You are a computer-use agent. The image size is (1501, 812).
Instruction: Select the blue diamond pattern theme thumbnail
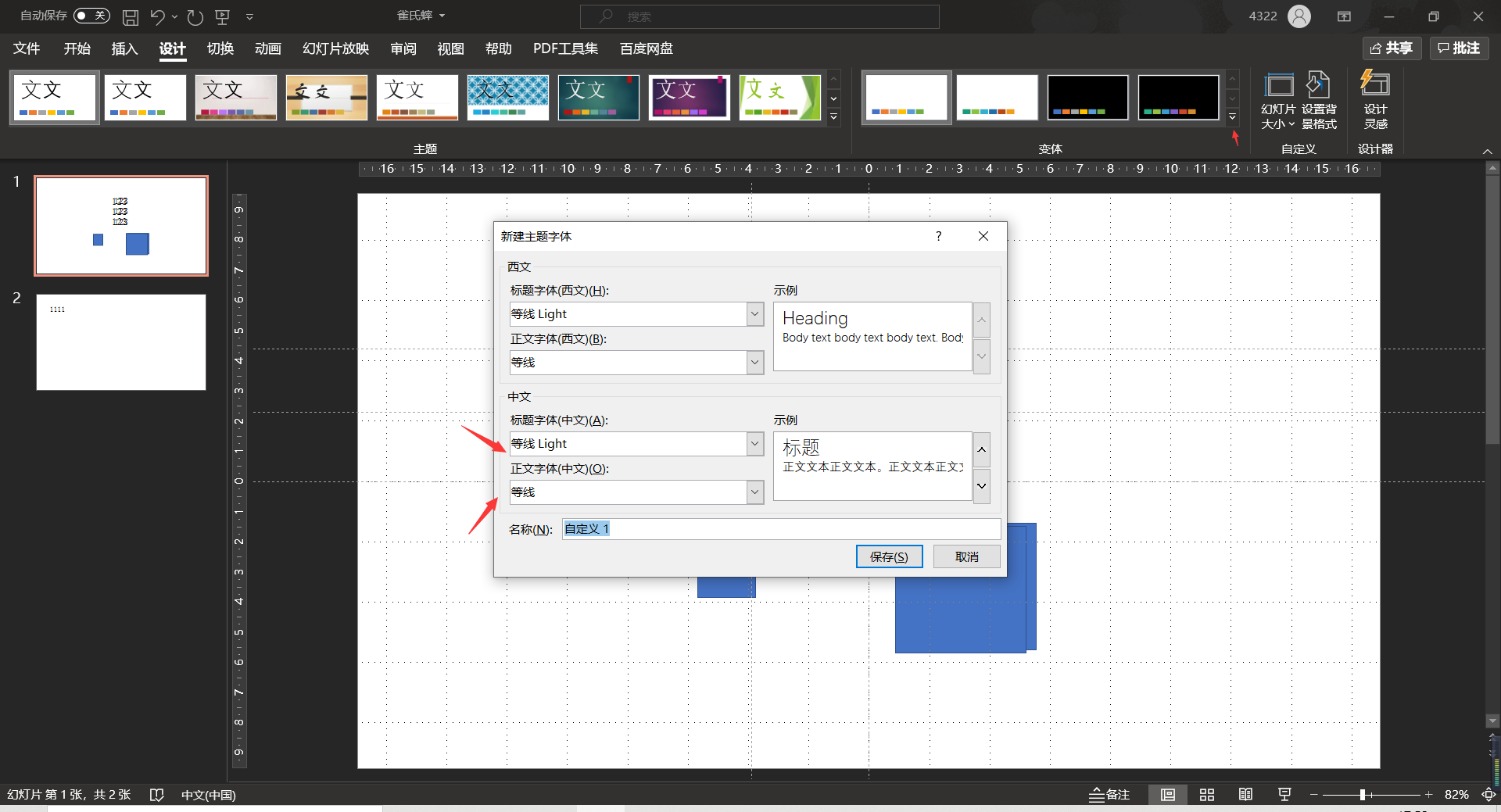[508, 98]
